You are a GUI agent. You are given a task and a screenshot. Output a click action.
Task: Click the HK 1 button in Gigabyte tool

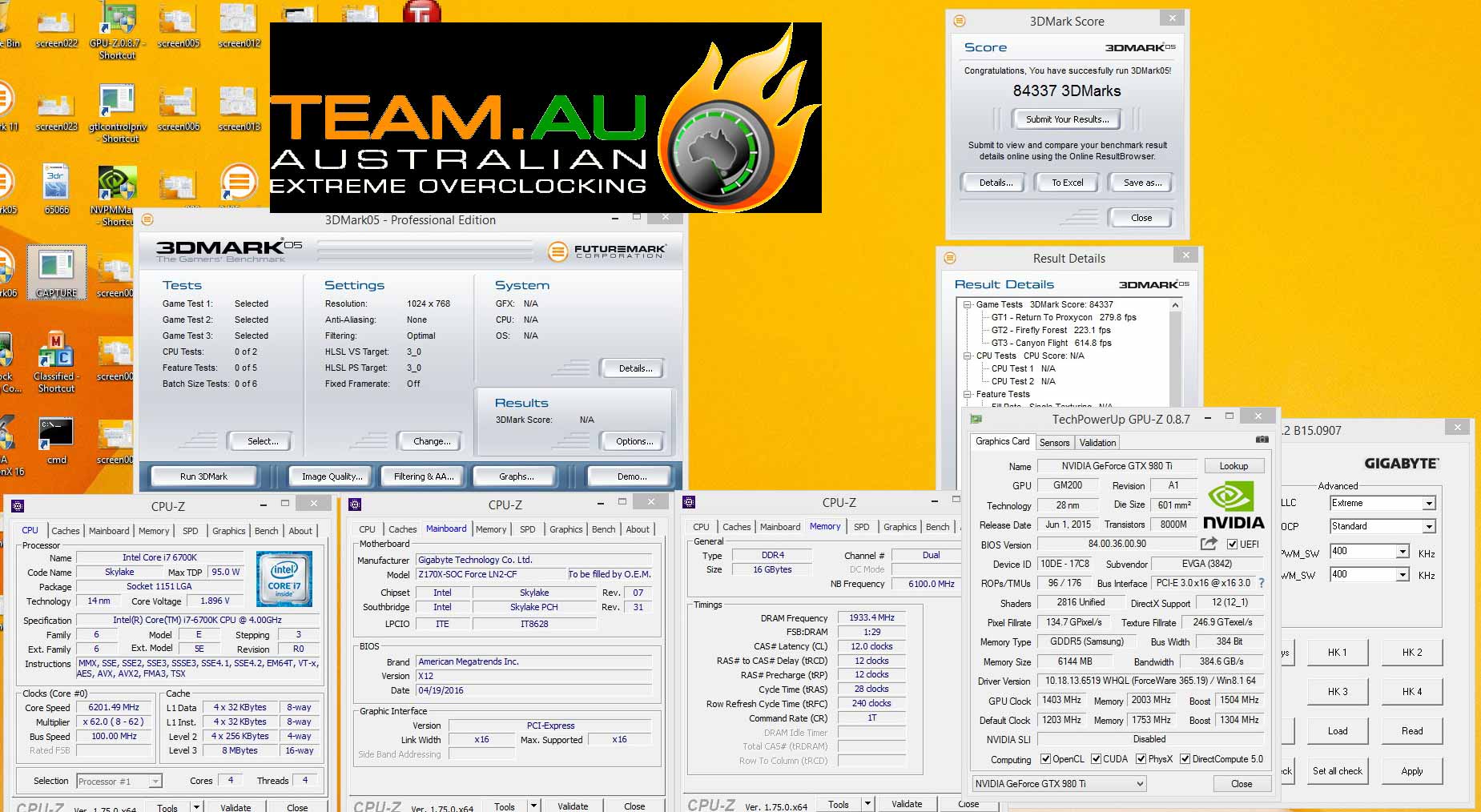click(1338, 653)
